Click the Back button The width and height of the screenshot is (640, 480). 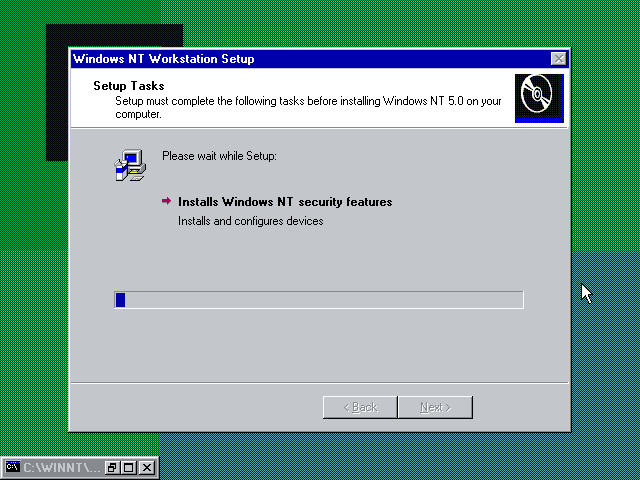click(x=360, y=407)
